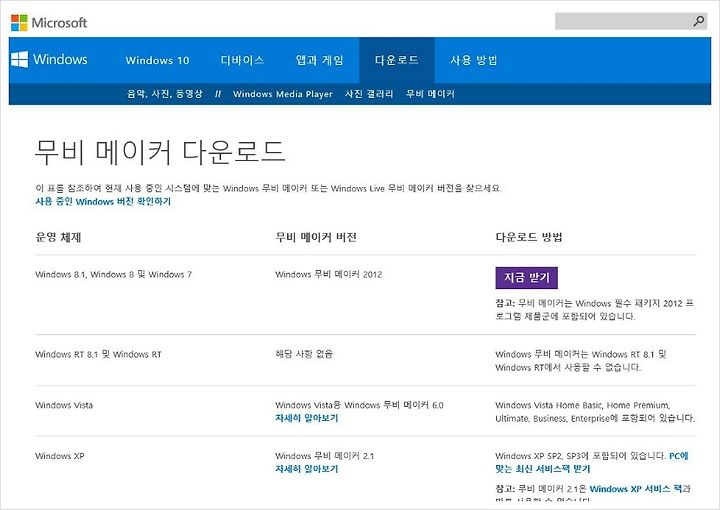Viewport: 720px width, 510px height.
Task: Click 자세히 알아보기 under 무비 메이커 2.1
Action: pos(307,469)
